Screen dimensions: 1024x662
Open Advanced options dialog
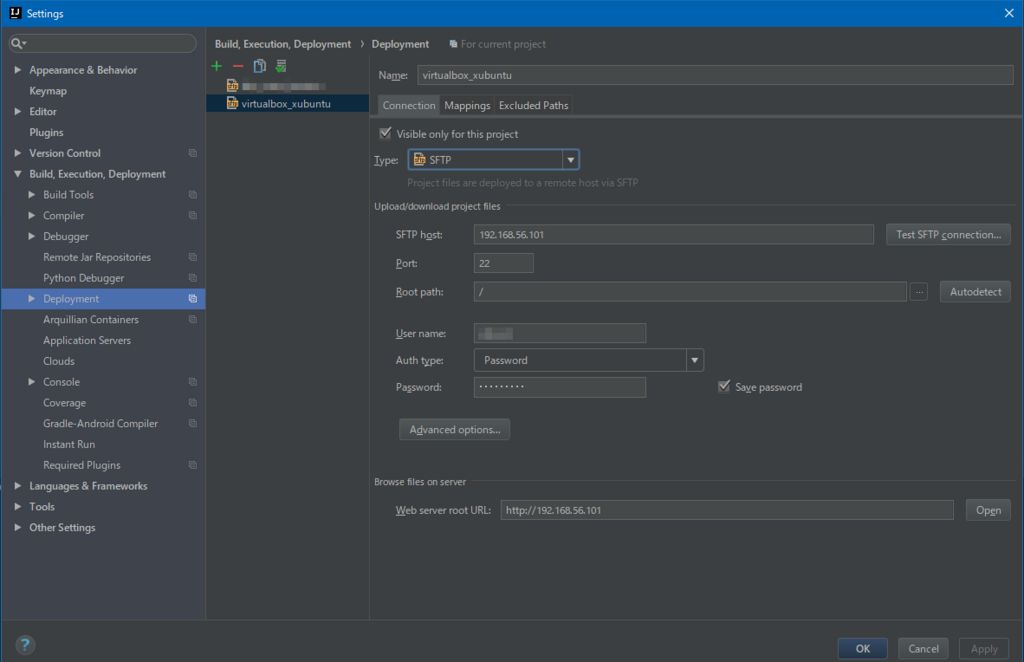pos(455,430)
